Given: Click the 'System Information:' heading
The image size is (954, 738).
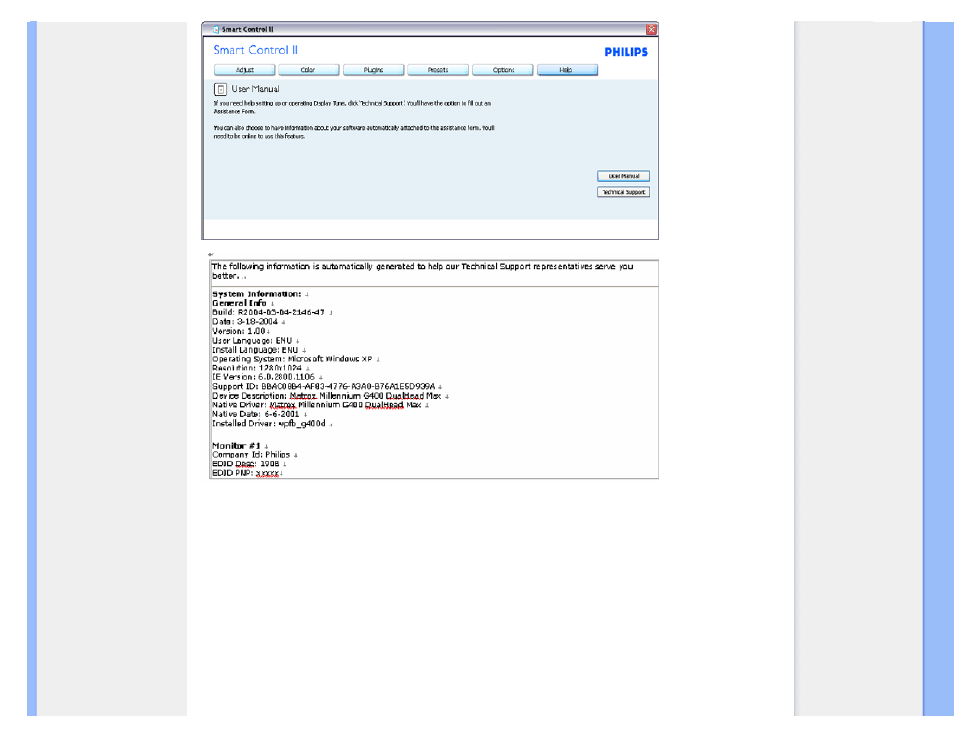Looking at the screenshot, I should [257, 294].
